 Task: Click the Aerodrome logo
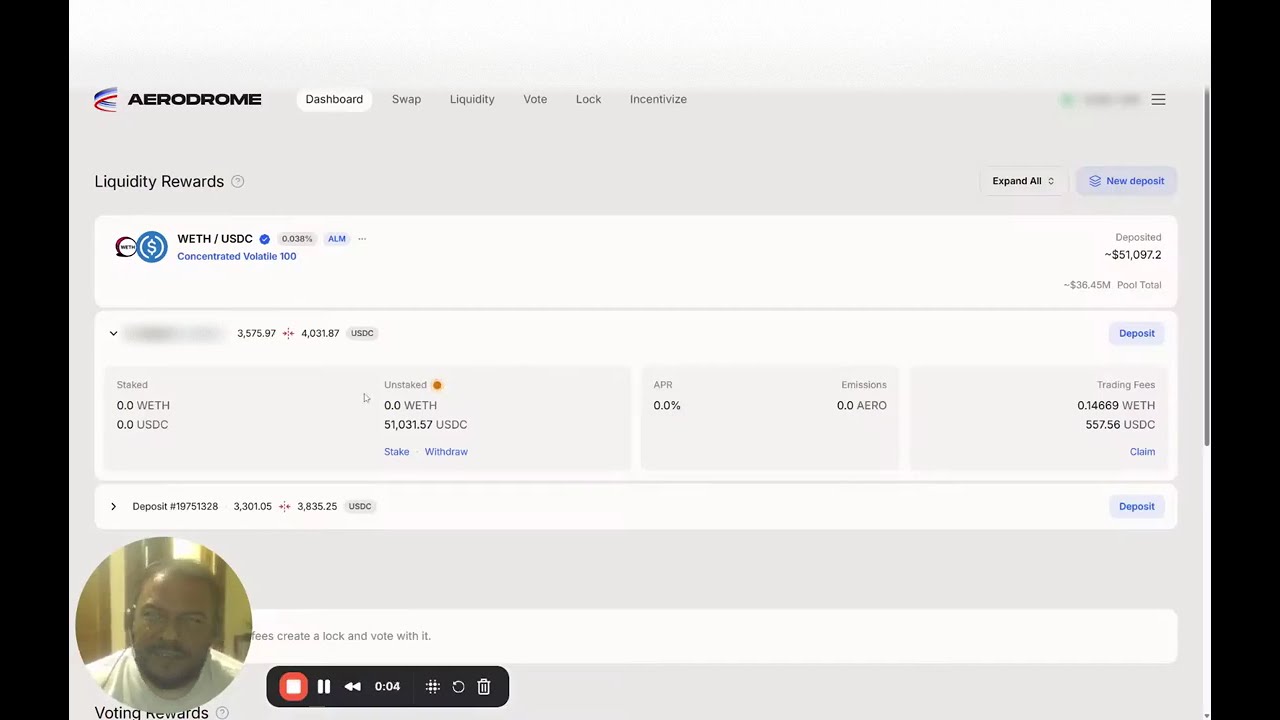click(178, 99)
